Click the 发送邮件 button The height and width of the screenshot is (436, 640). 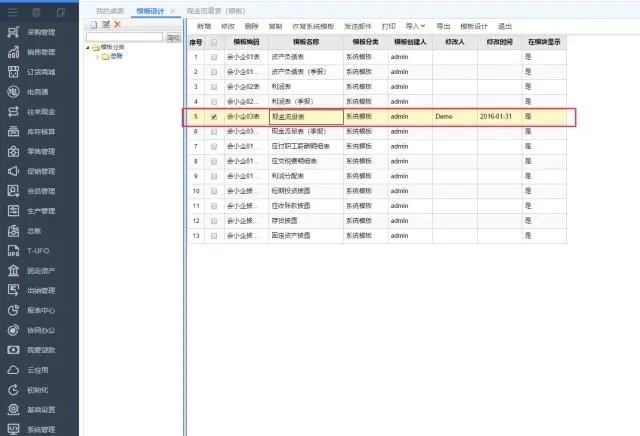pos(358,26)
